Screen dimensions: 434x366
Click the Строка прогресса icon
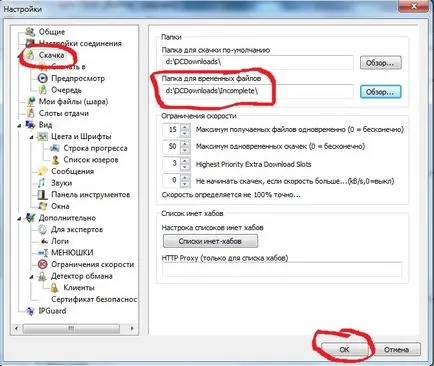click(55, 148)
